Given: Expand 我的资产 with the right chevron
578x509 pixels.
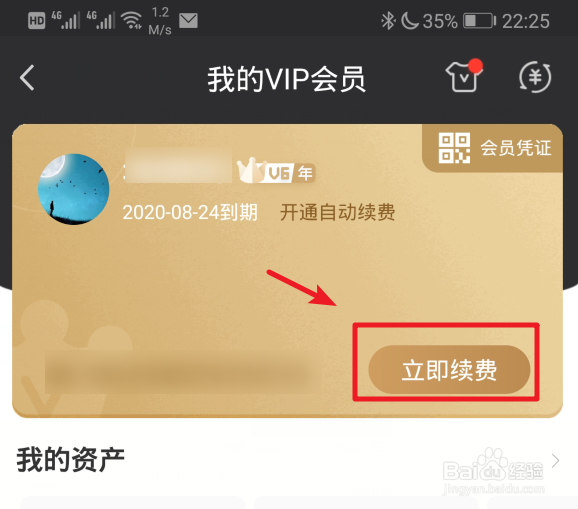Looking at the screenshot, I should 555,461.
